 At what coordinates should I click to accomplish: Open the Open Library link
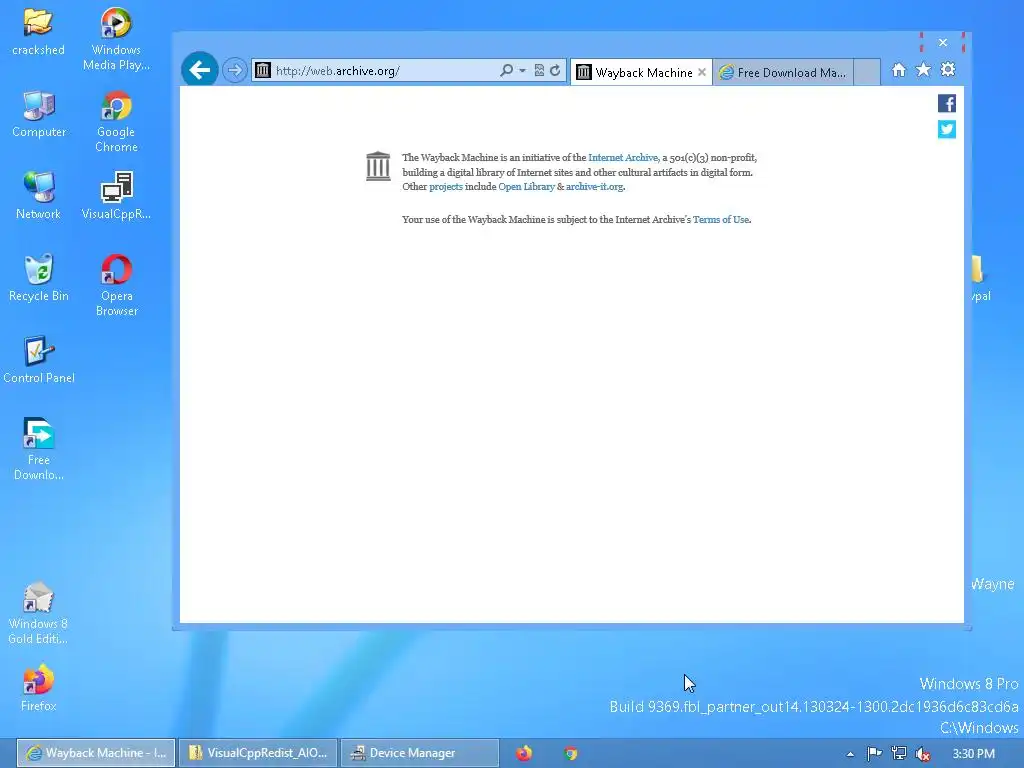pos(526,187)
